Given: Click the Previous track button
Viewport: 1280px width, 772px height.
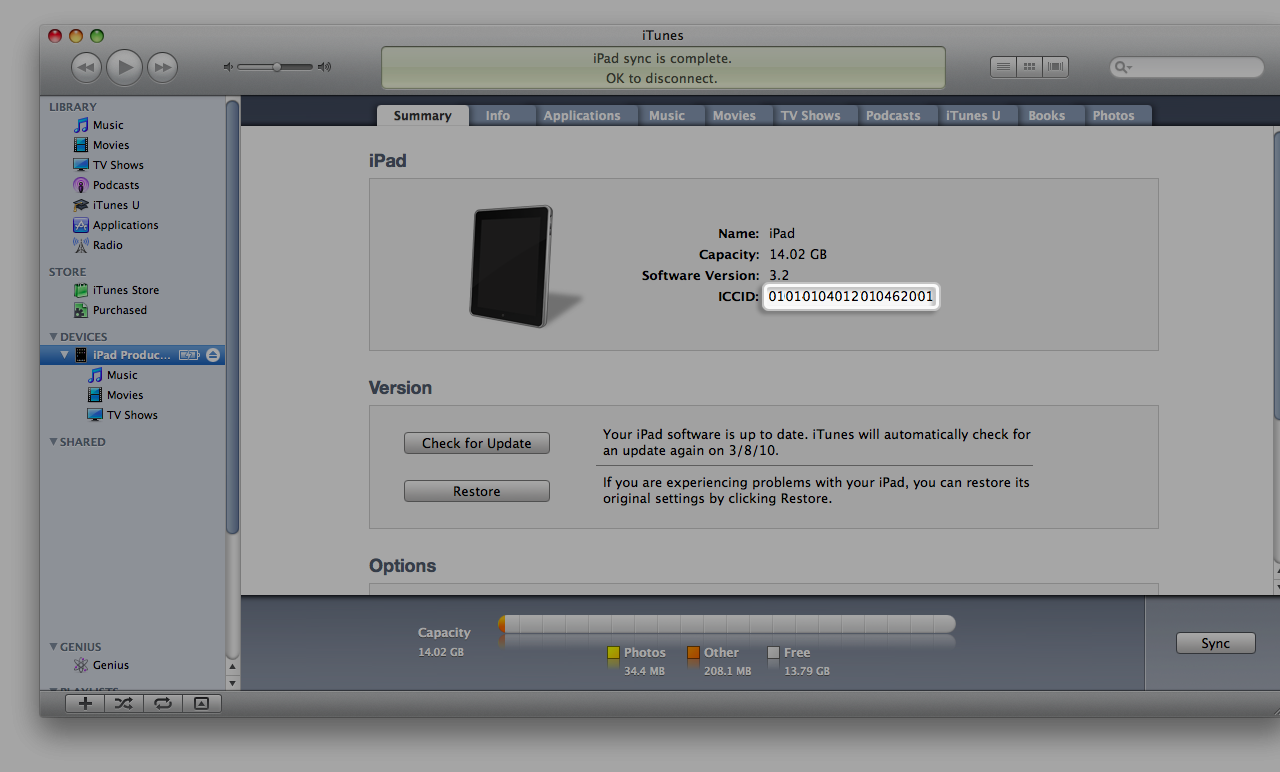Looking at the screenshot, I should 87,67.
